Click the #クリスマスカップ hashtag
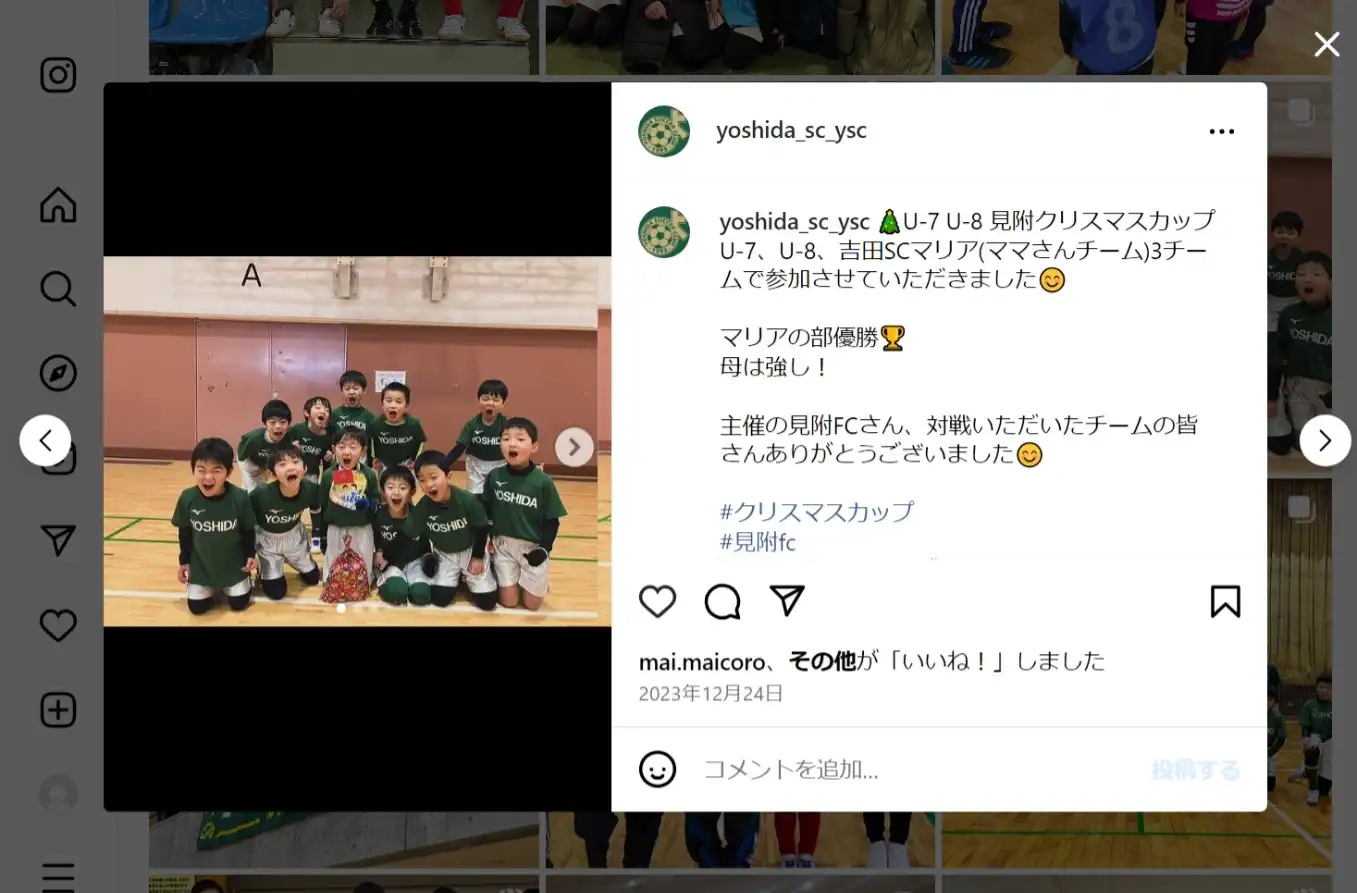Viewport: 1357px width, 893px height. (x=817, y=512)
